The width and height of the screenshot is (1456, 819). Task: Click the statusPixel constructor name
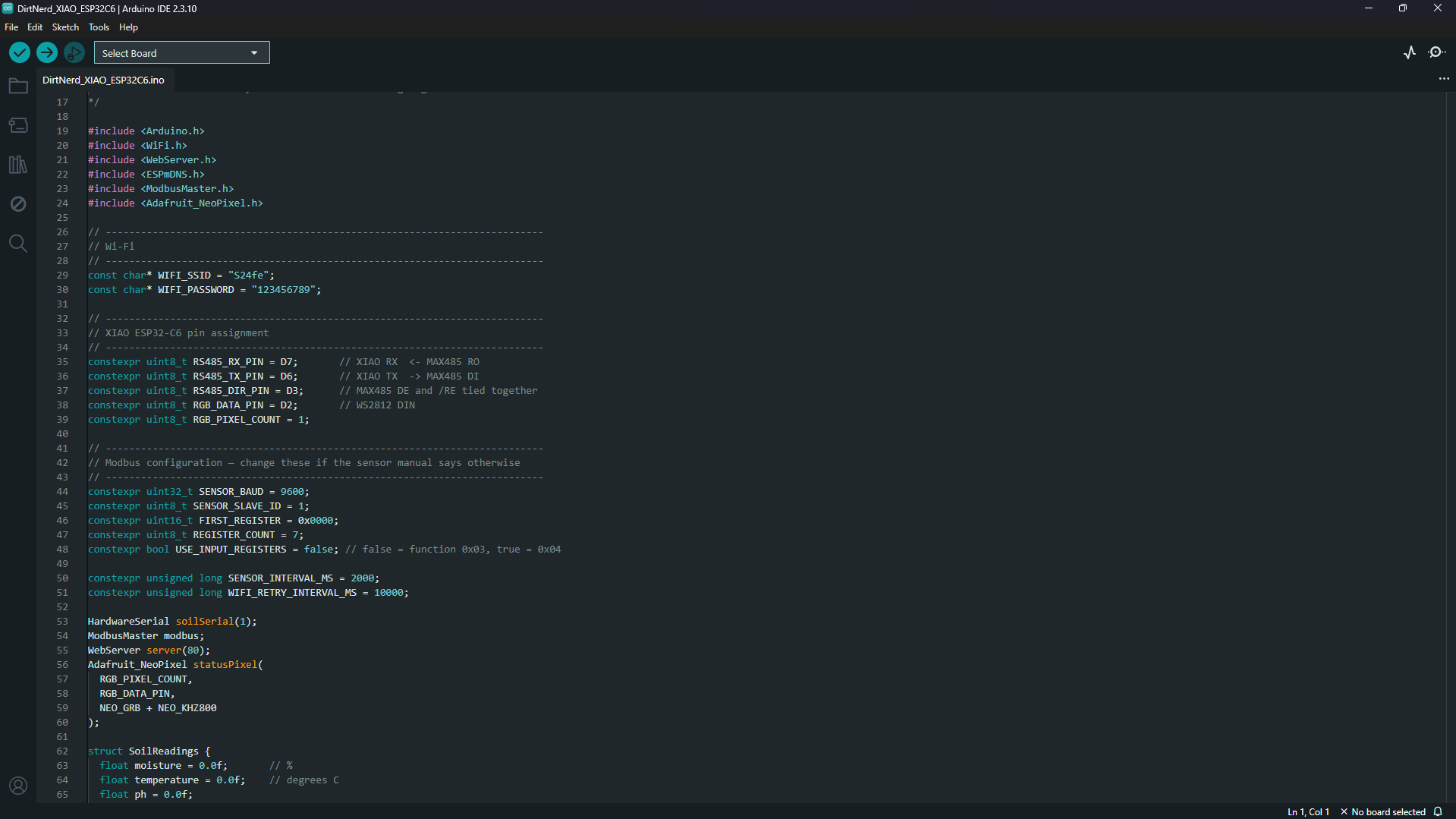coord(225,665)
